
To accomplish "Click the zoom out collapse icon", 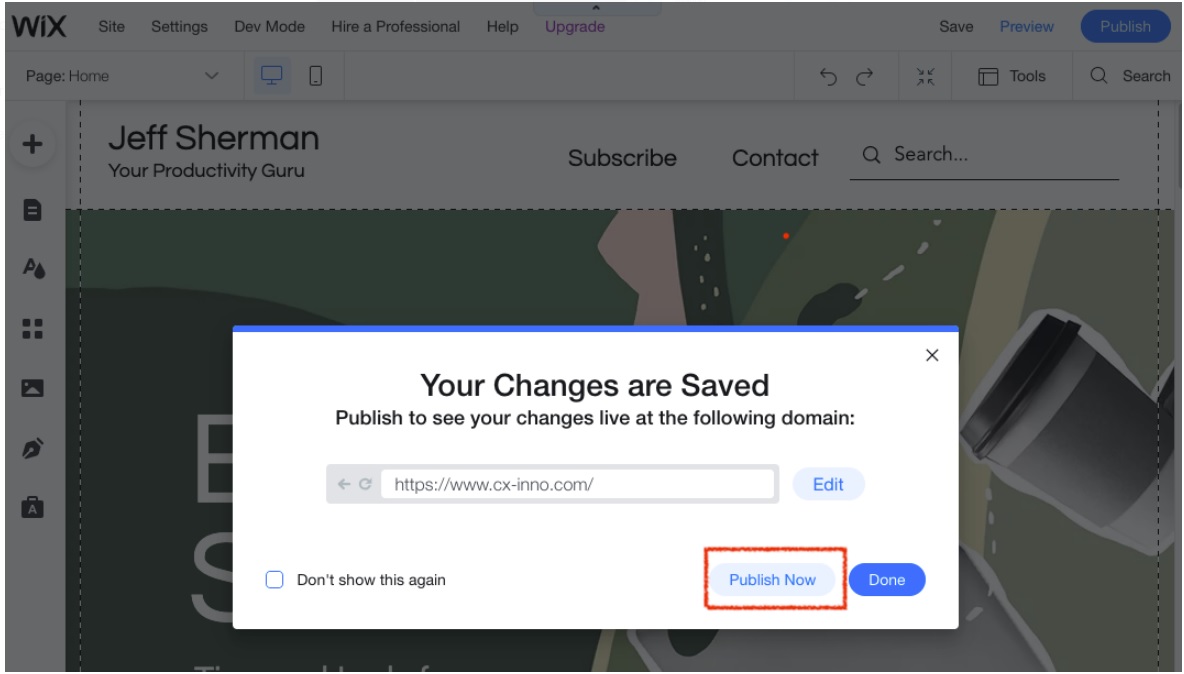I will (x=924, y=76).
